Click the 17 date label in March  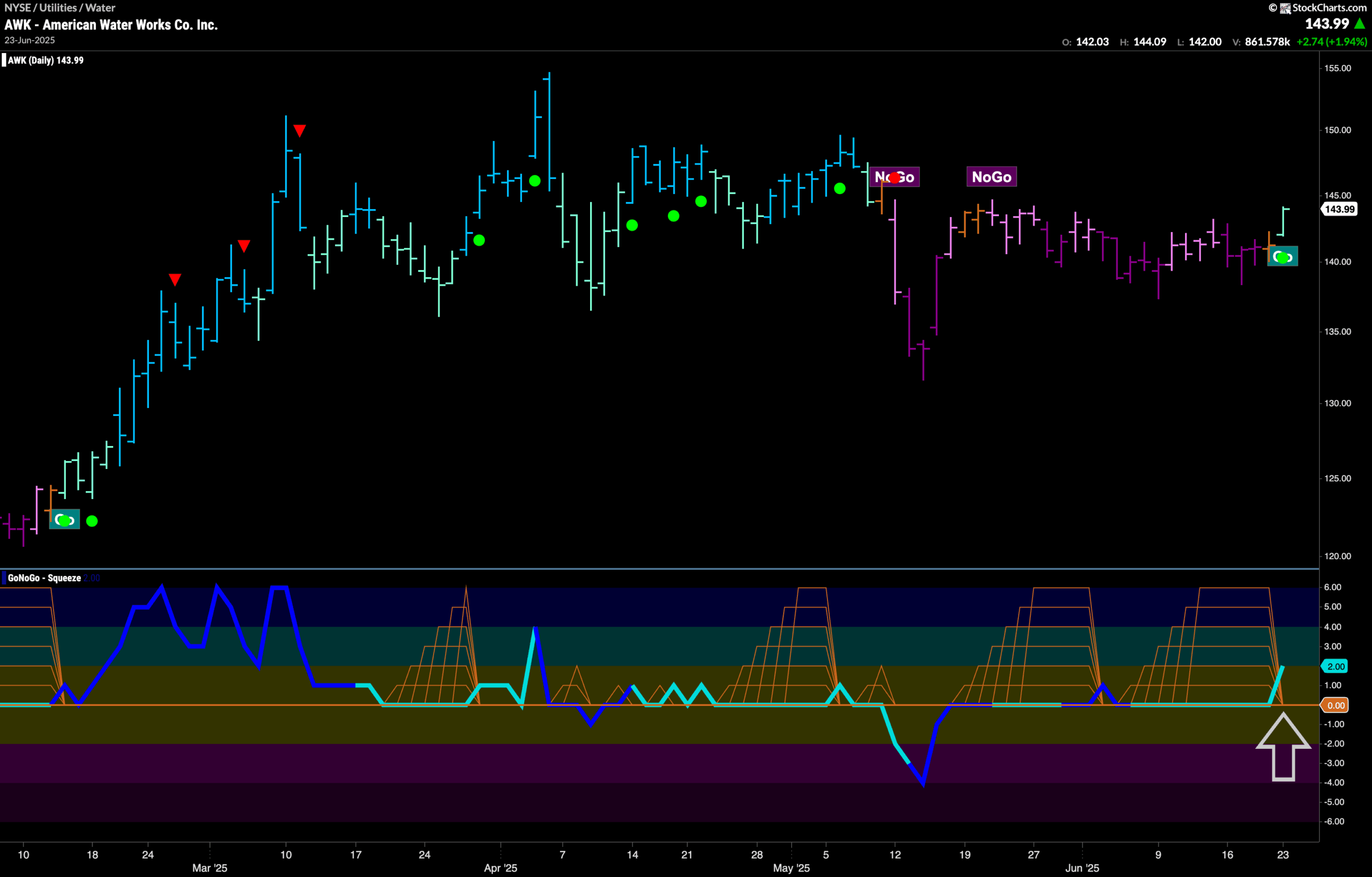pyautogui.click(x=355, y=855)
